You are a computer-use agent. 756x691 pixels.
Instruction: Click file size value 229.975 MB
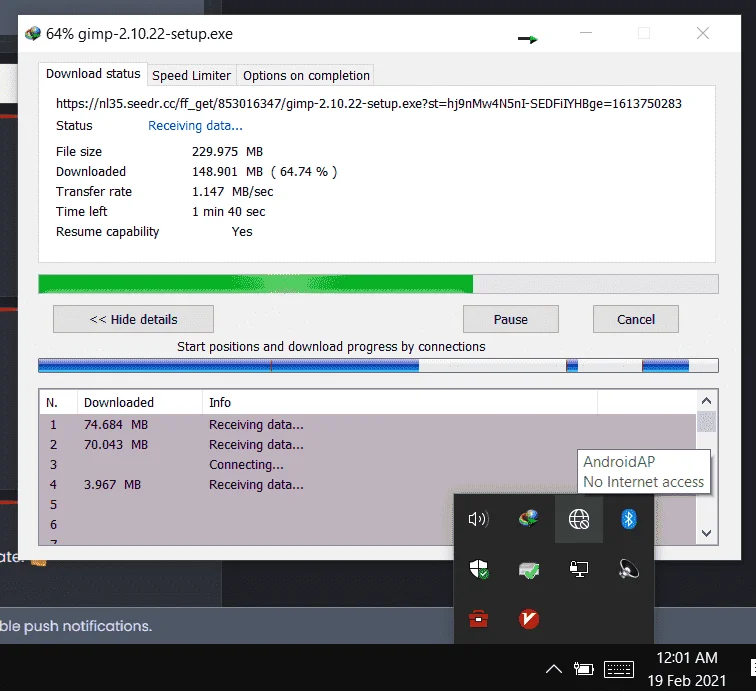tap(228, 152)
